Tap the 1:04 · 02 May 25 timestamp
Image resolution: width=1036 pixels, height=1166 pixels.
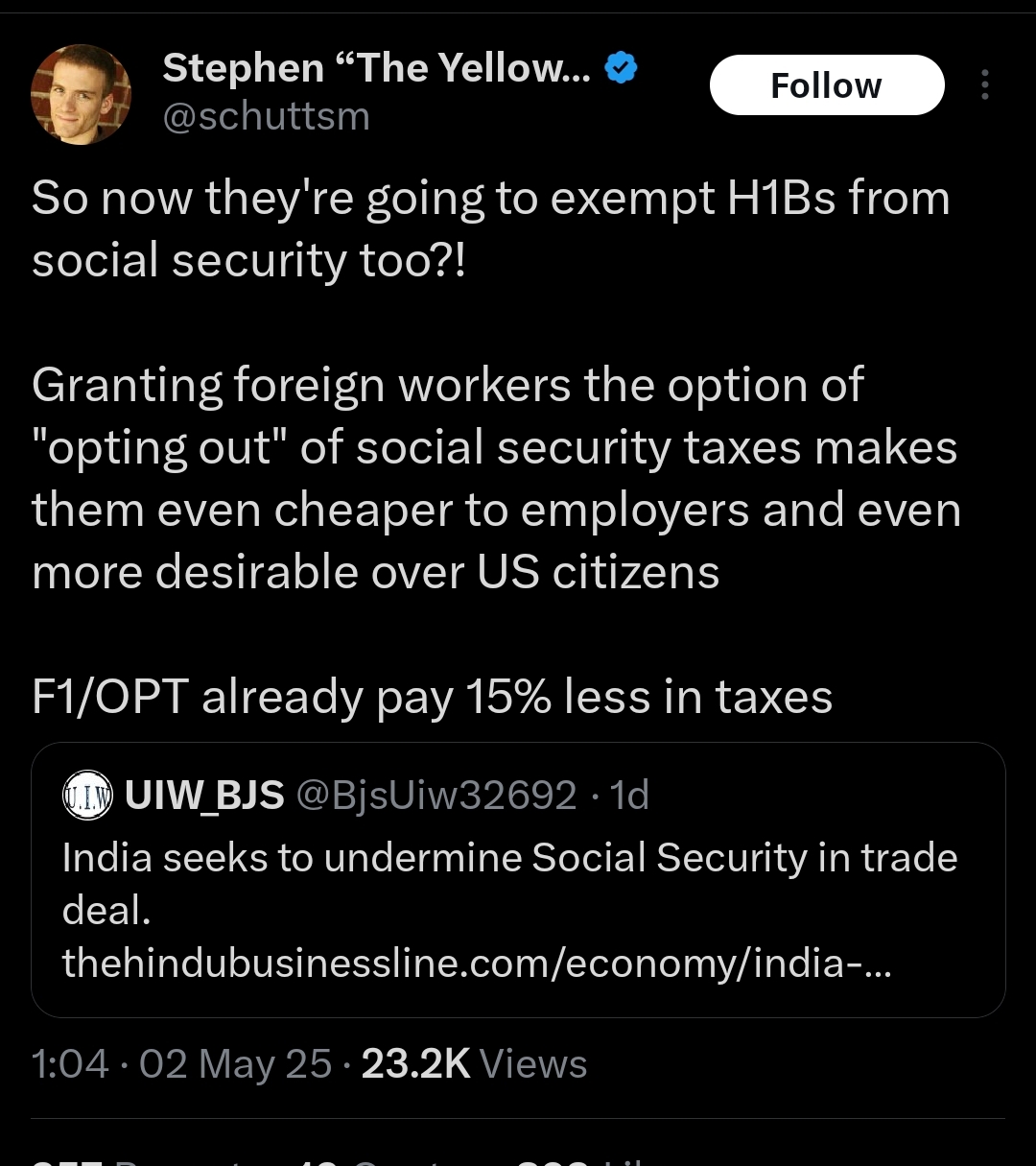[x=181, y=1064]
